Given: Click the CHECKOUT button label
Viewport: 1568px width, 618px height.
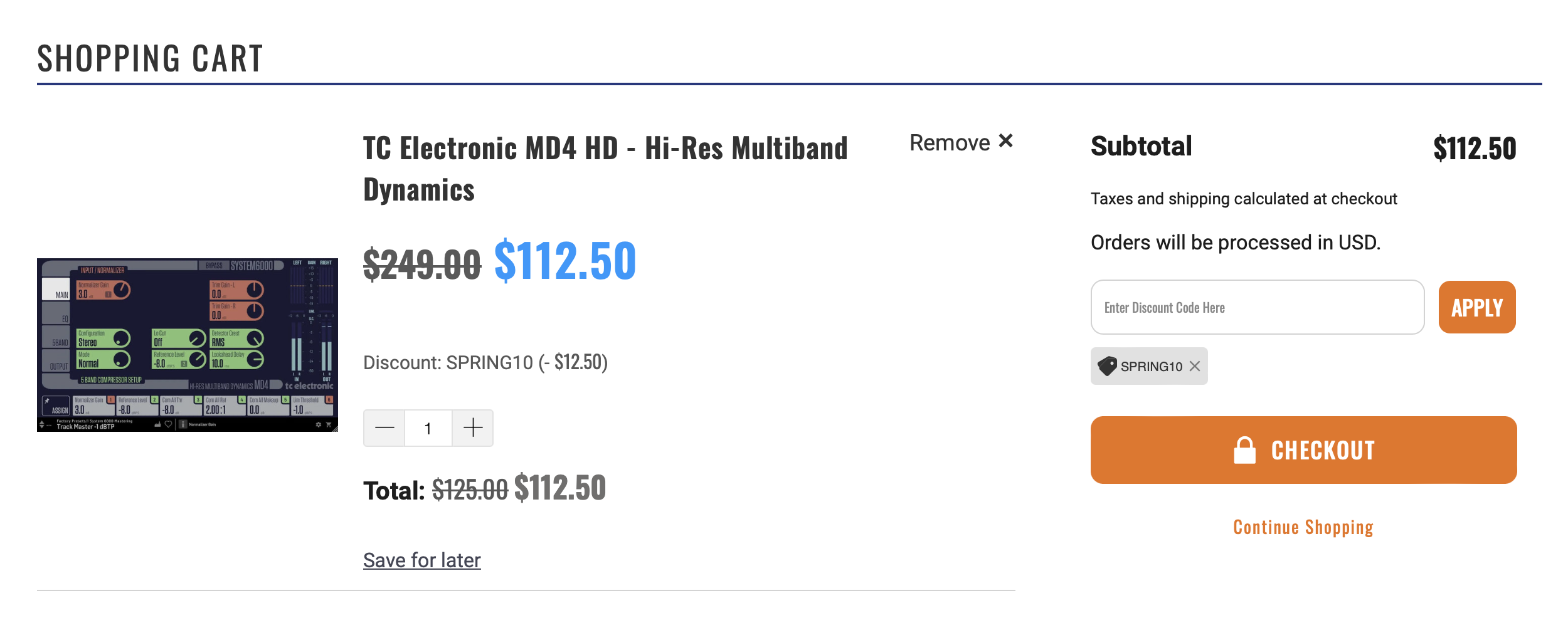Looking at the screenshot, I should tap(1323, 451).
